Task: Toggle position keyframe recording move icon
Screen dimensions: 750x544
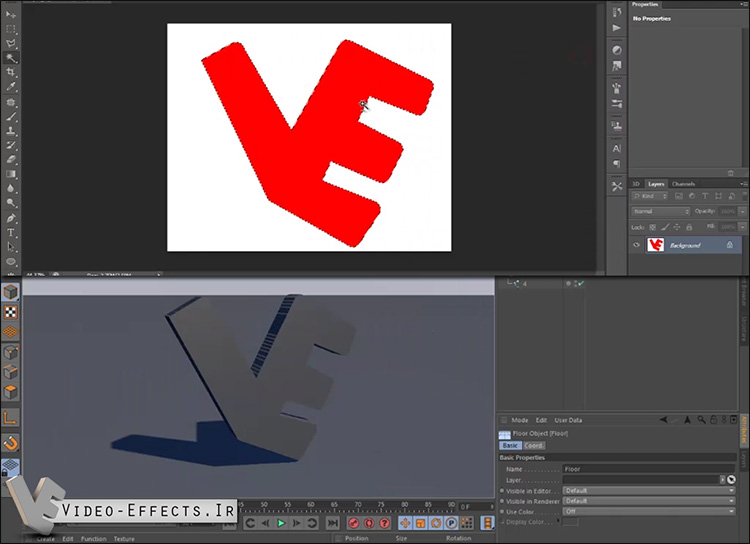Action: pyautogui.click(x=405, y=523)
